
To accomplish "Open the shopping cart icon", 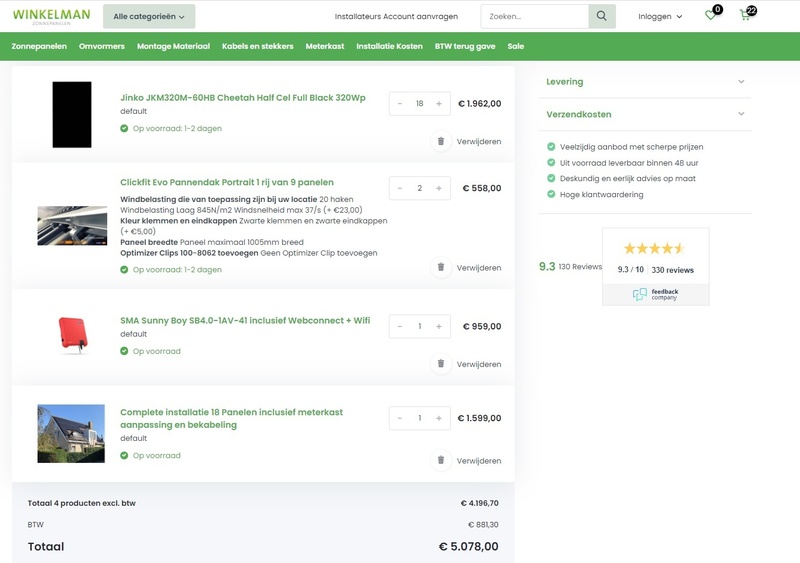I will (745, 16).
